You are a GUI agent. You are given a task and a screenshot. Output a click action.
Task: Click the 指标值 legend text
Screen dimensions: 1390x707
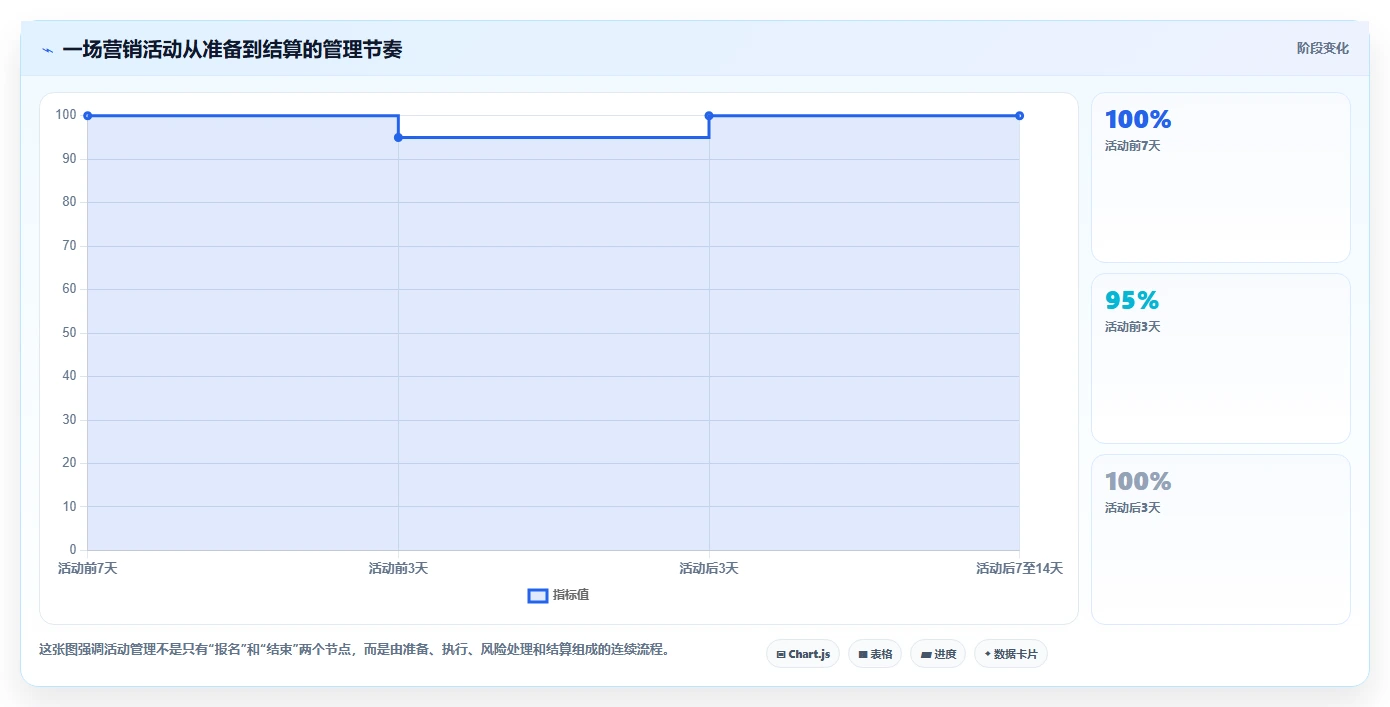[x=571, y=595]
